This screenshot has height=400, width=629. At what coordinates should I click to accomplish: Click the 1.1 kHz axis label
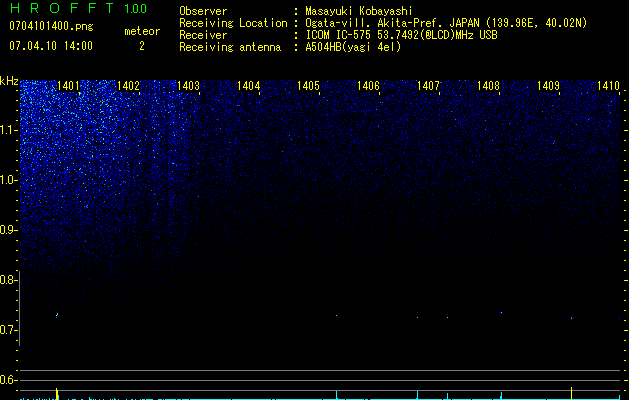tap(8, 130)
